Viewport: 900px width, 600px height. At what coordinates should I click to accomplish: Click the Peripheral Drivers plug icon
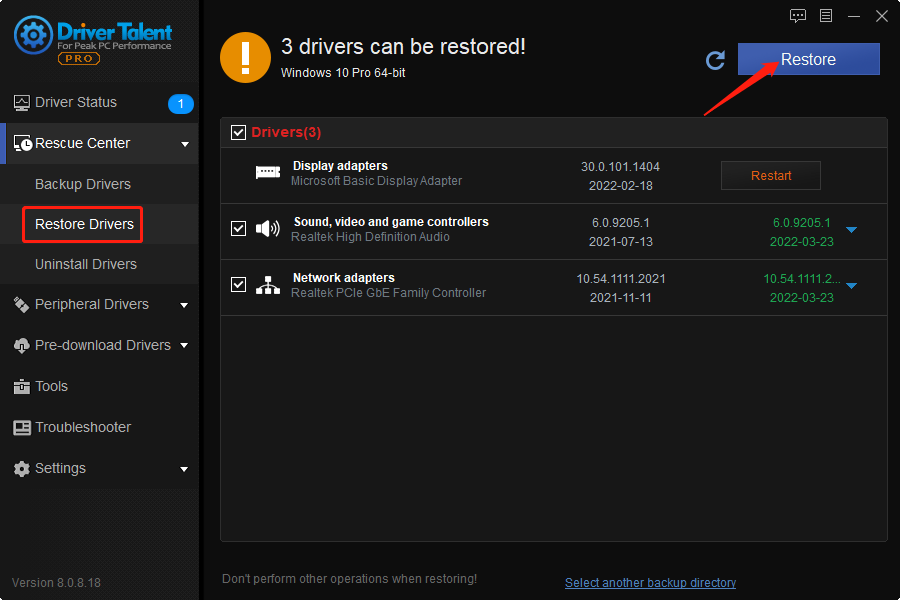coord(21,304)
